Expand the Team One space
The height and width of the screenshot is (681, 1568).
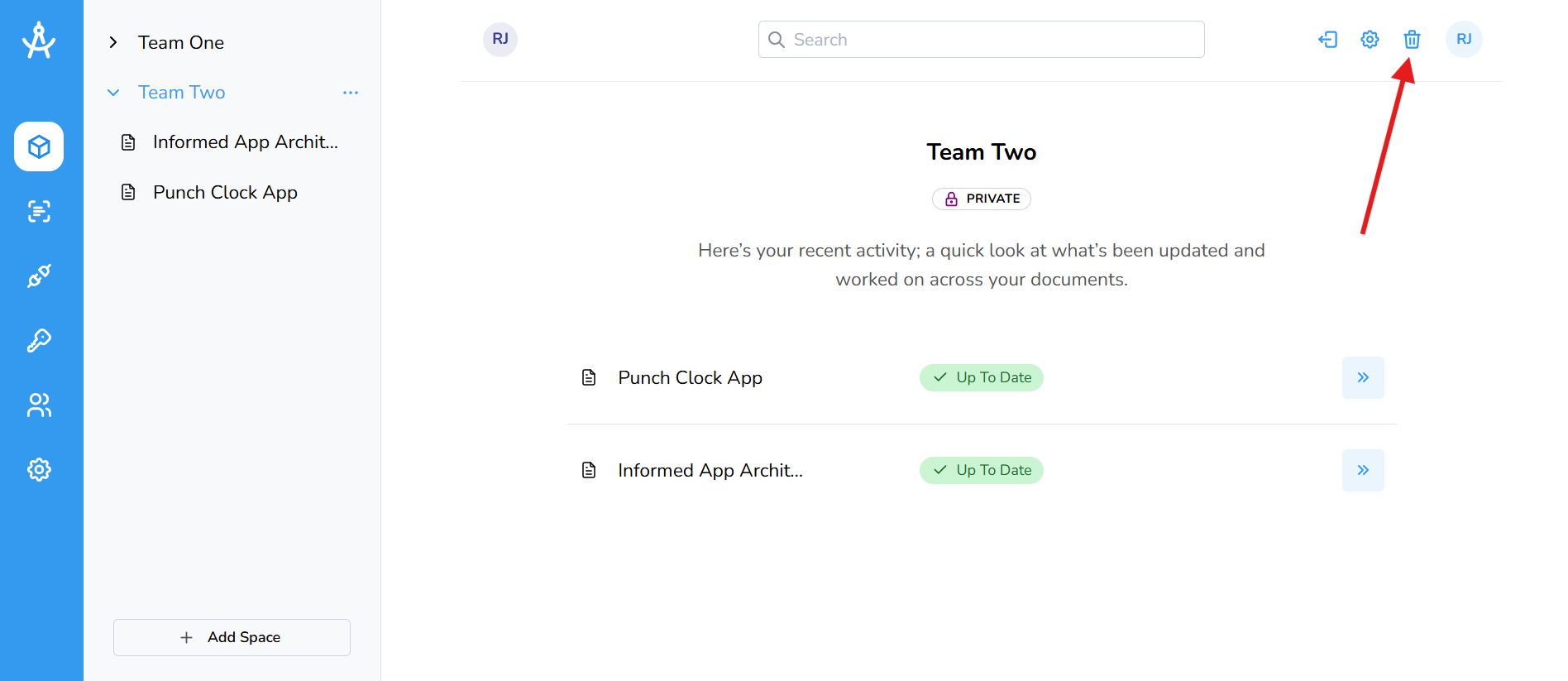click(113, 42)
